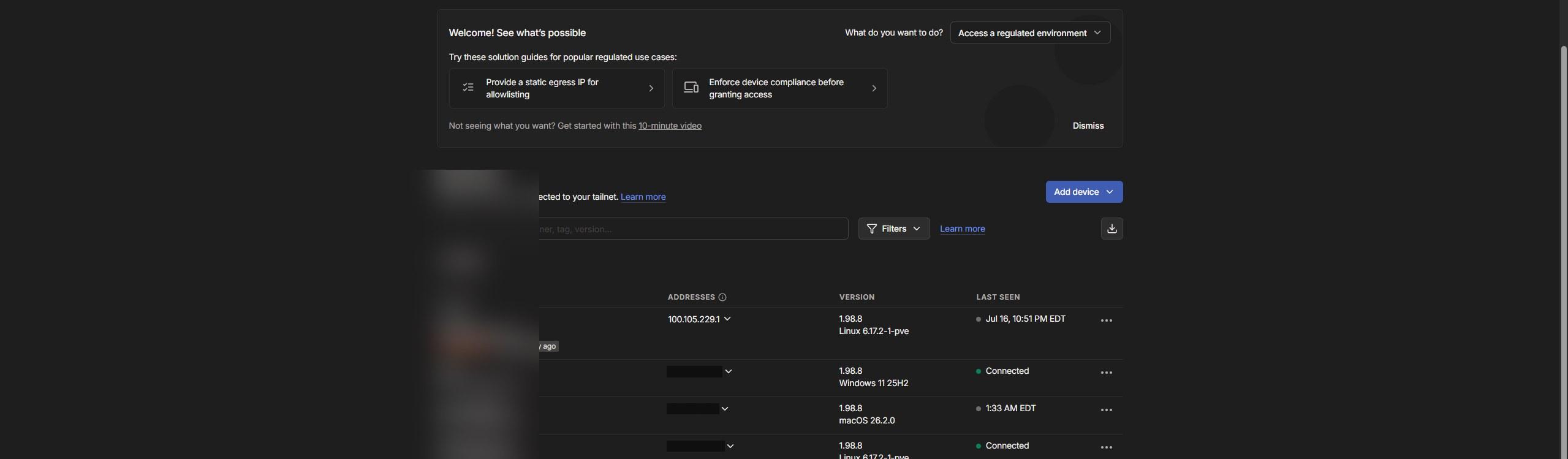Image resolution: width=1568 pixels, height=459 pixels.
Task: Click 'Jul 16, 10:51 PM EDT' last seen text
Action: [1025, 319]
